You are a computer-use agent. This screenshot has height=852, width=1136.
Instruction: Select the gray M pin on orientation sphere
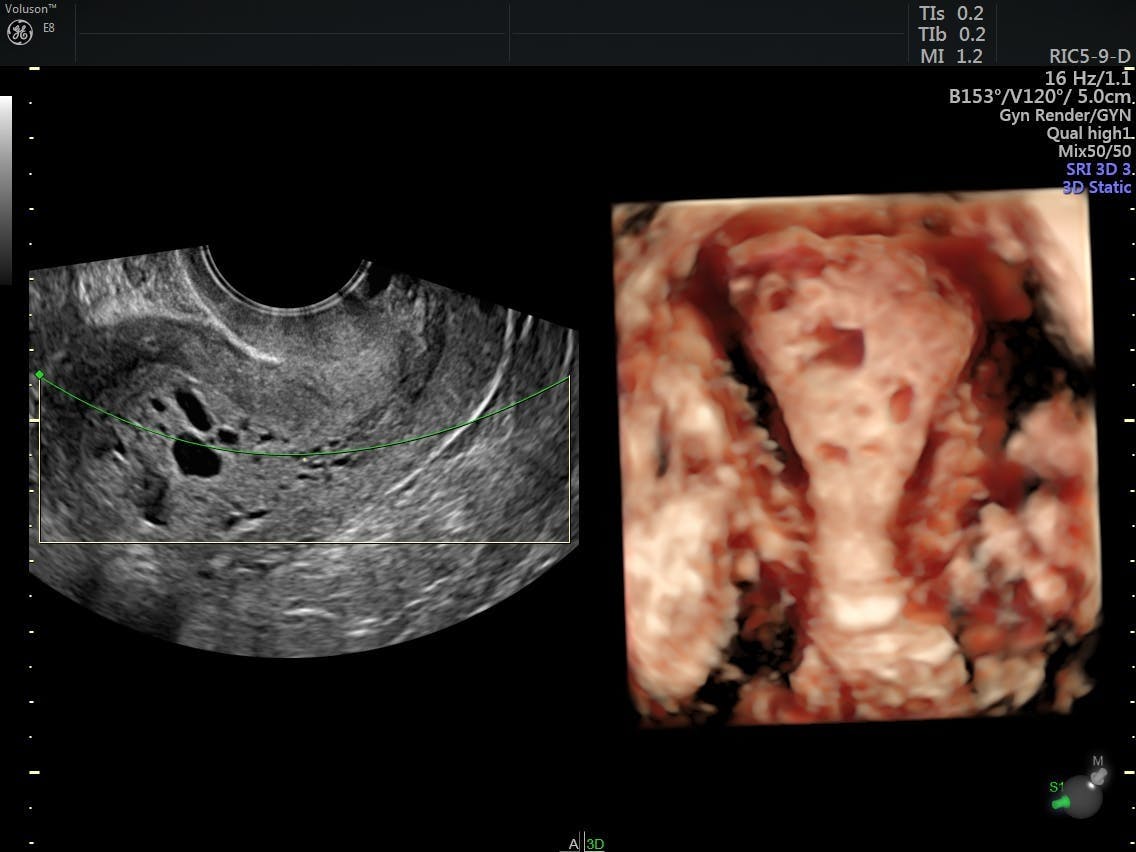[x=1097, y=772]
